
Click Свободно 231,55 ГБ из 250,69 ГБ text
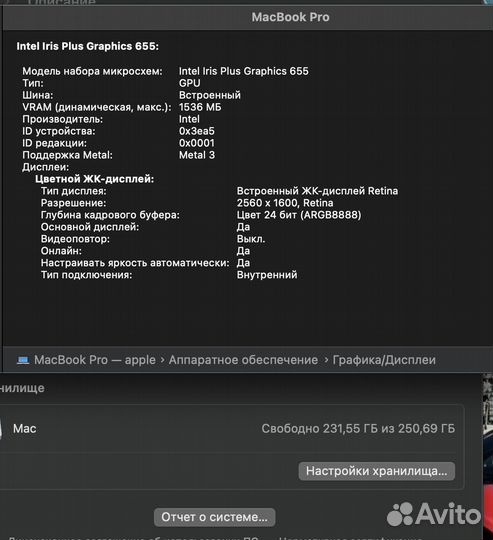pos(358,429)
